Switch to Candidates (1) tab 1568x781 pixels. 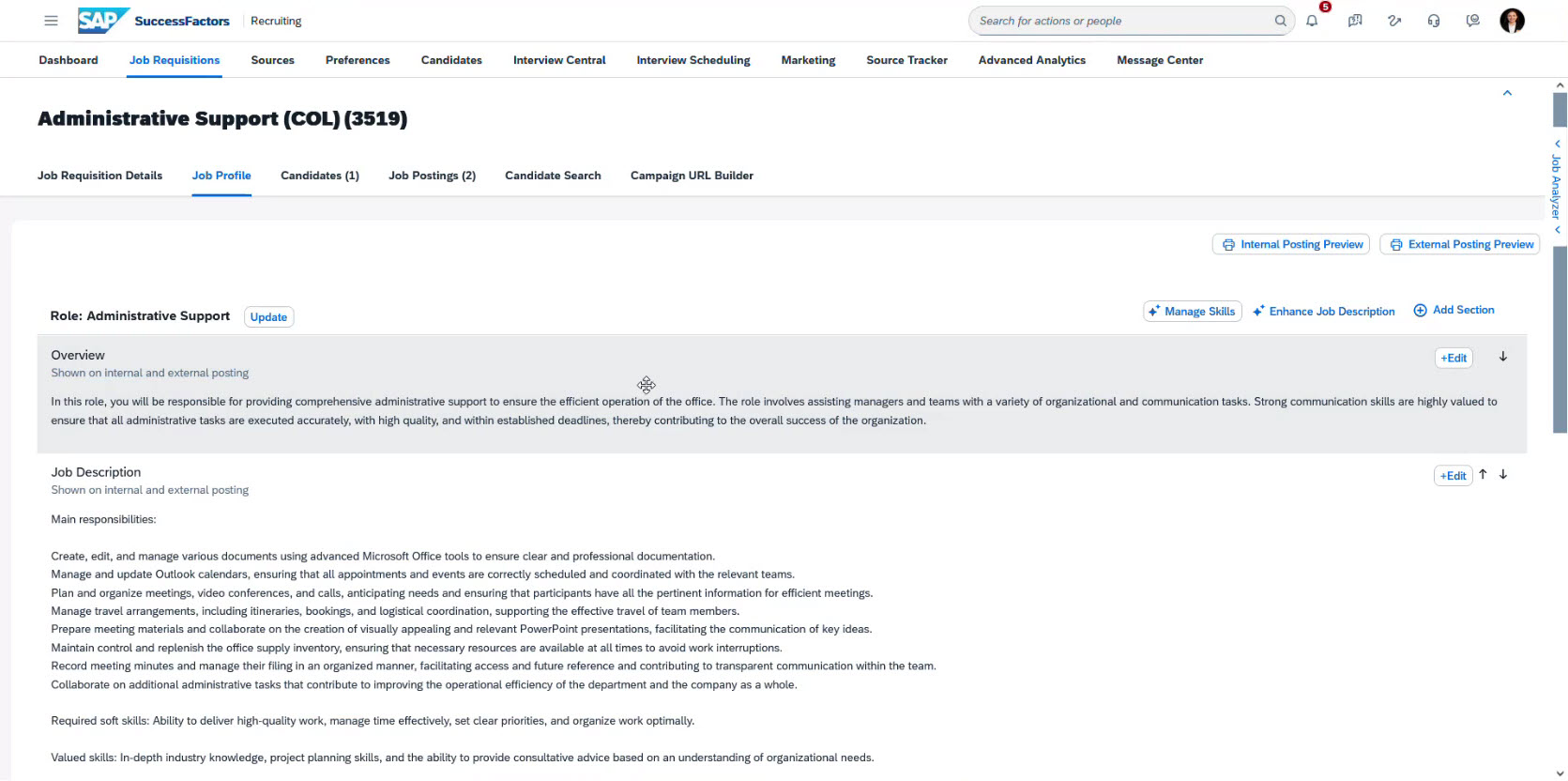pyautogui.click(x=319, y=176)
